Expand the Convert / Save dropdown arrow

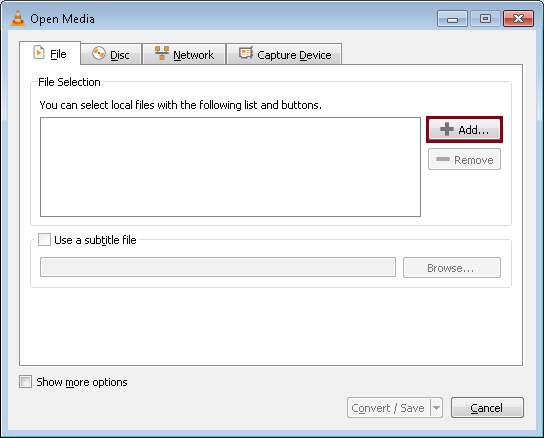pos(436,408)
